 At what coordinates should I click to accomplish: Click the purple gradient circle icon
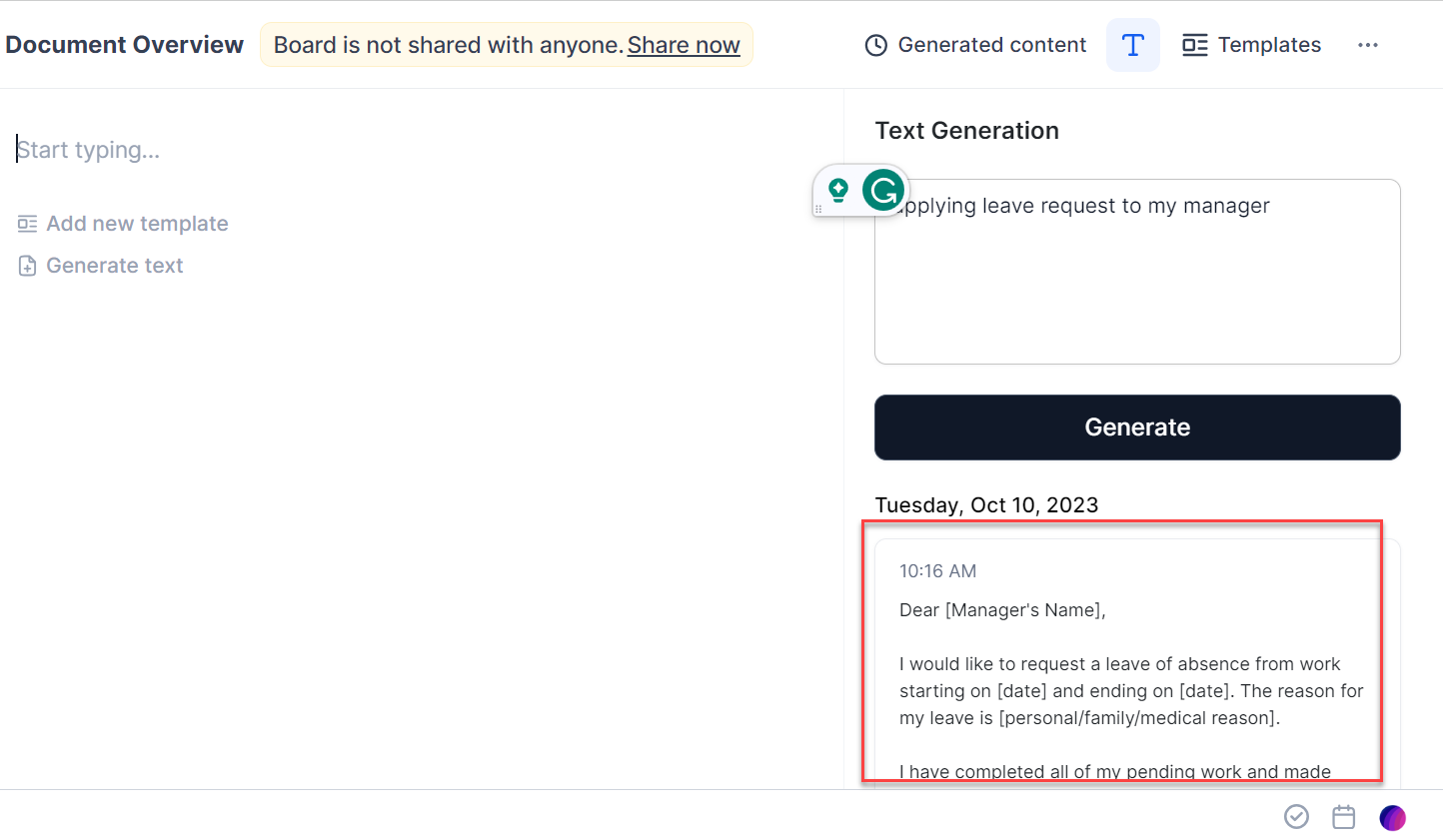click(x=1392, y=818)
